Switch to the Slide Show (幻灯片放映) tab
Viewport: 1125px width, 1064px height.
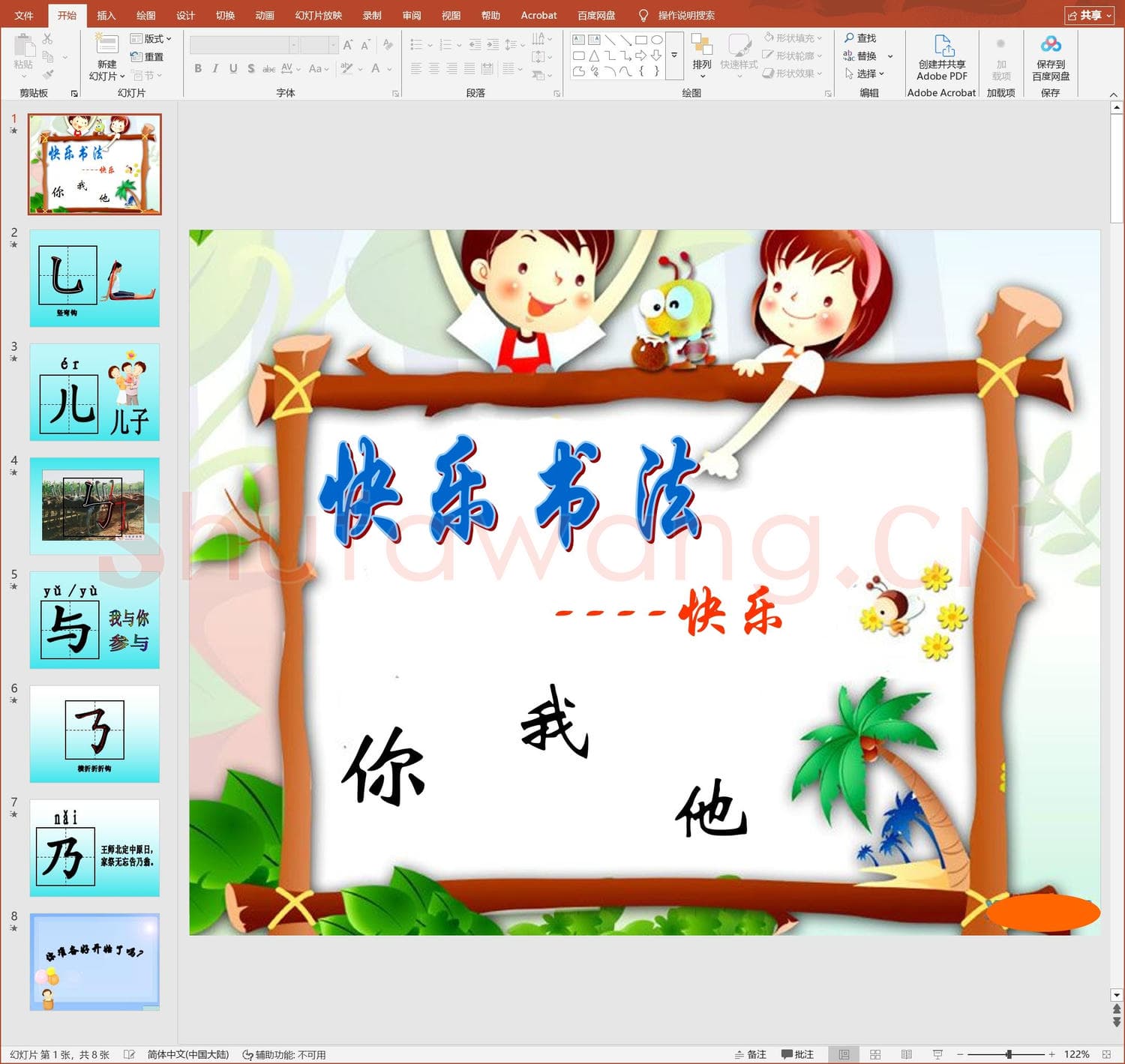coord(318,15)
